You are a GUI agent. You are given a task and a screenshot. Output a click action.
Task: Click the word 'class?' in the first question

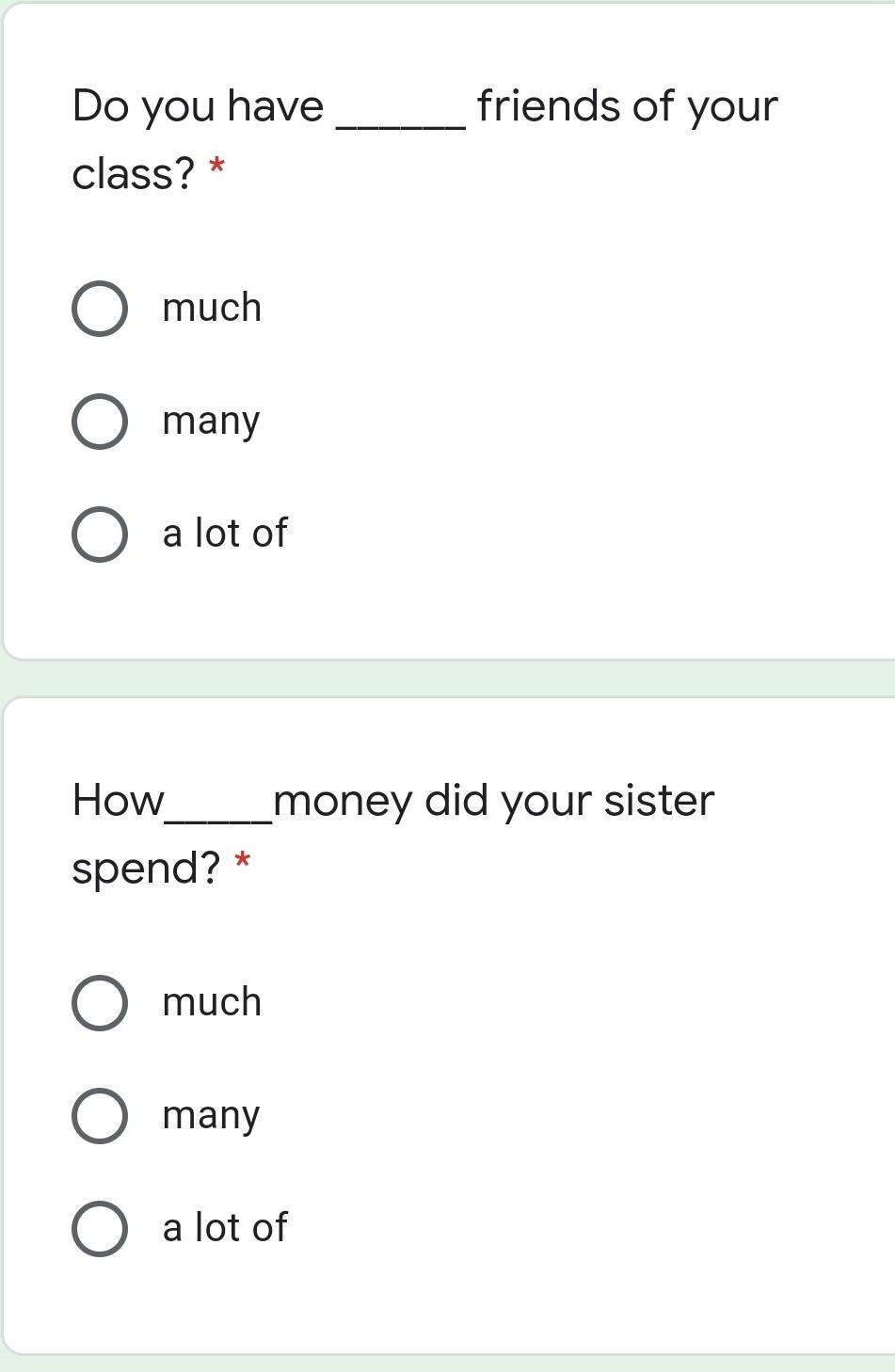133,174
